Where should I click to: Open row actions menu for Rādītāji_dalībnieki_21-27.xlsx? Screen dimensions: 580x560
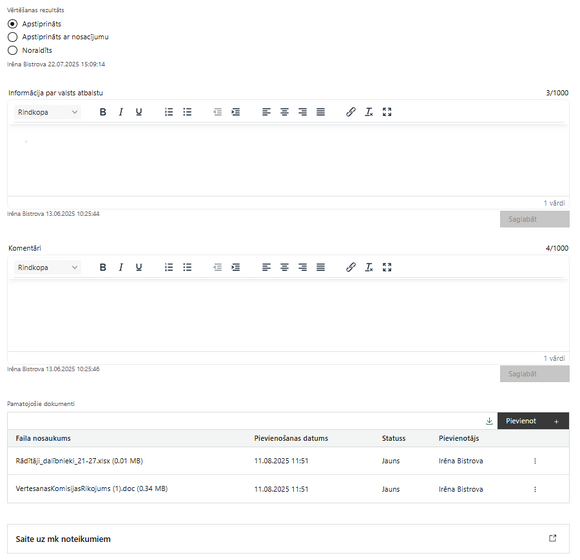pos(535,461)
